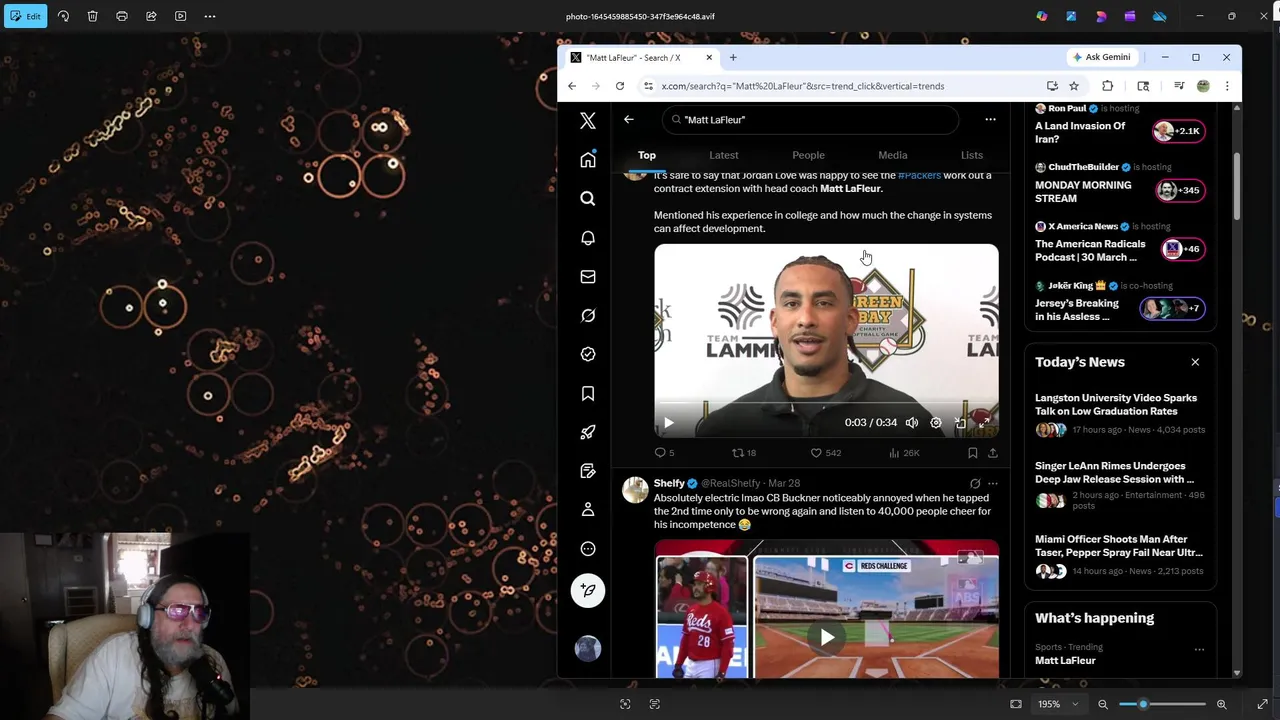Click the Chrome address bar URL
The image size is (1280, 720).
pos(802,86)
